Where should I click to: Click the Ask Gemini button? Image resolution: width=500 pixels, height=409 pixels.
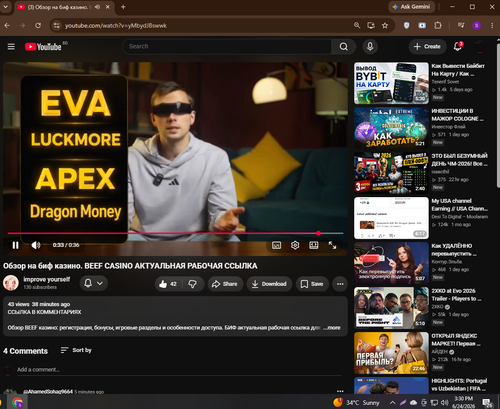(x=411, y=7)
